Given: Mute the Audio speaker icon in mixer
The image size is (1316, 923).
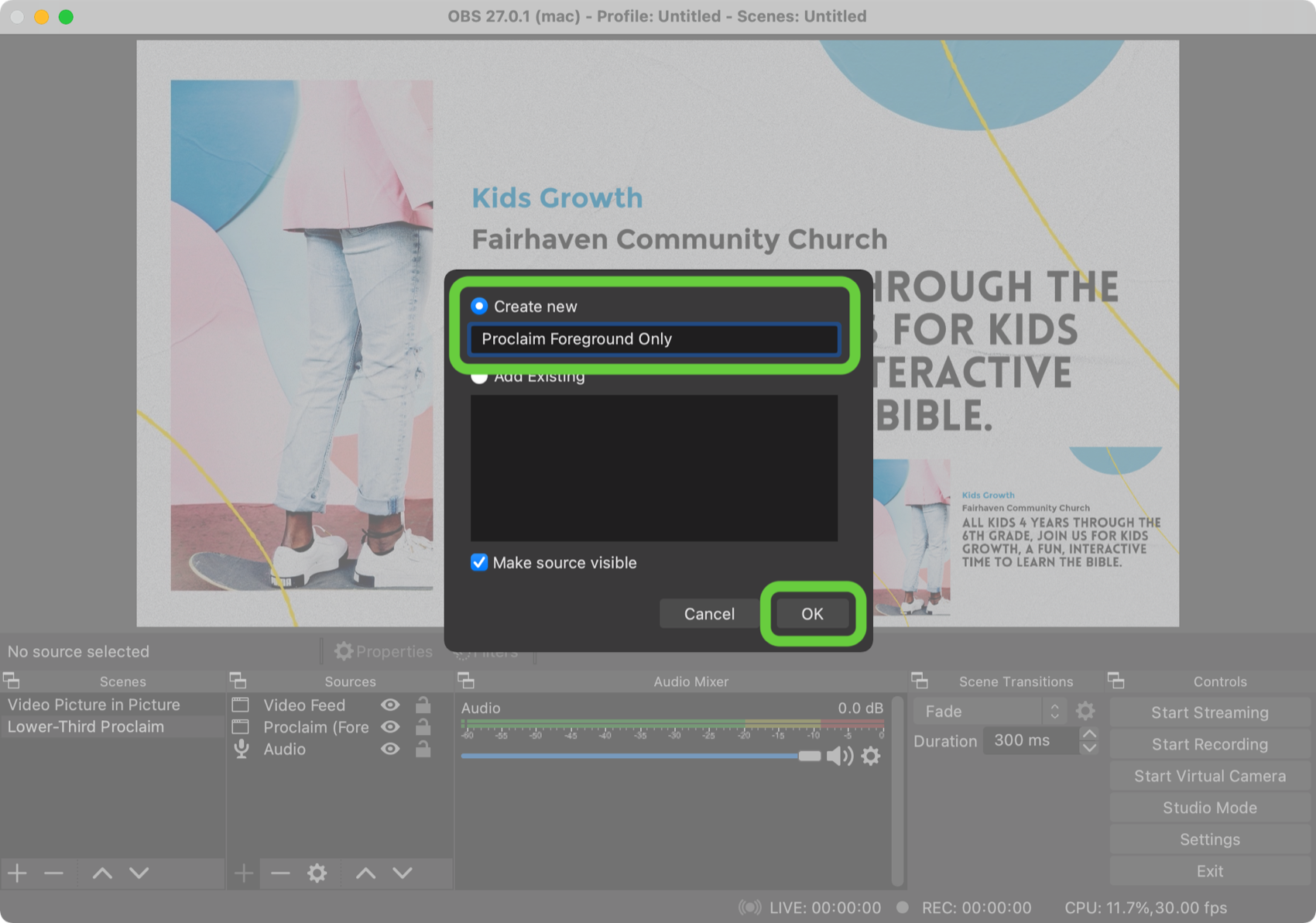Looking at the screenshot, I should tap(838, 756).
